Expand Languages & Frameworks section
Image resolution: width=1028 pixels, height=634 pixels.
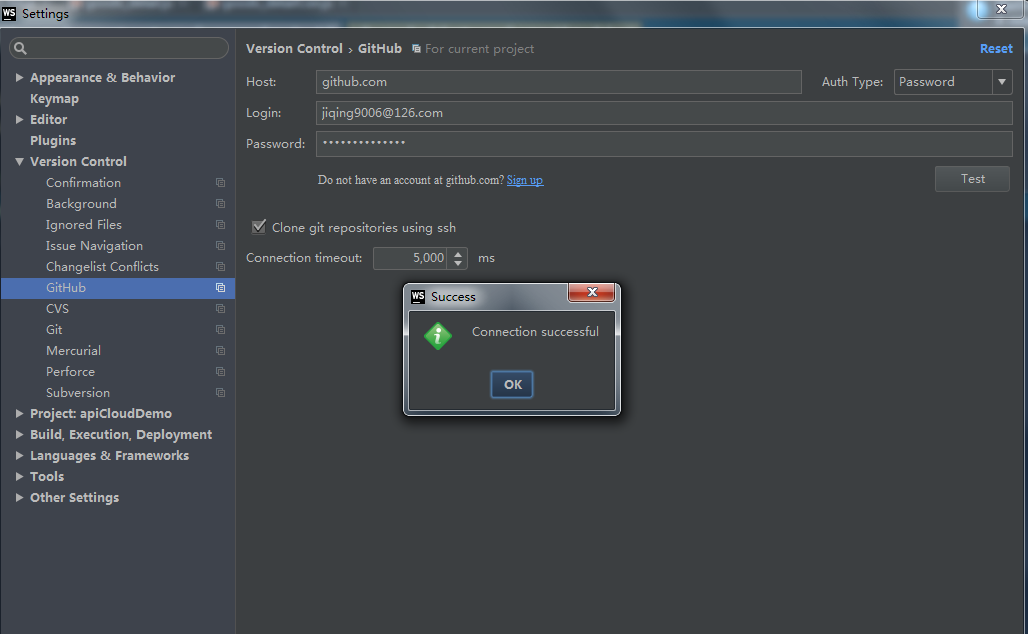19,456
